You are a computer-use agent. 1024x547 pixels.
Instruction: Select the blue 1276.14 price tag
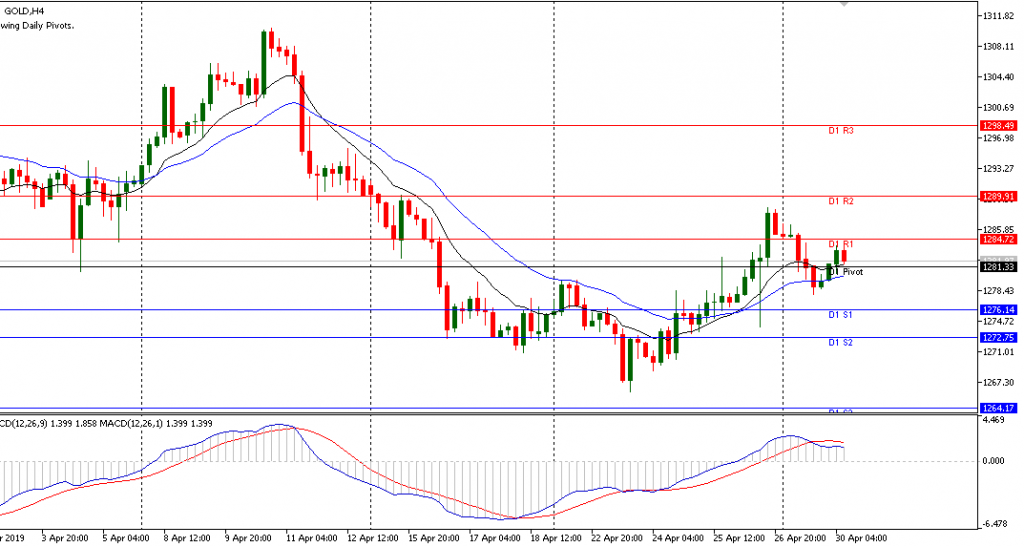click(1000, 310)
